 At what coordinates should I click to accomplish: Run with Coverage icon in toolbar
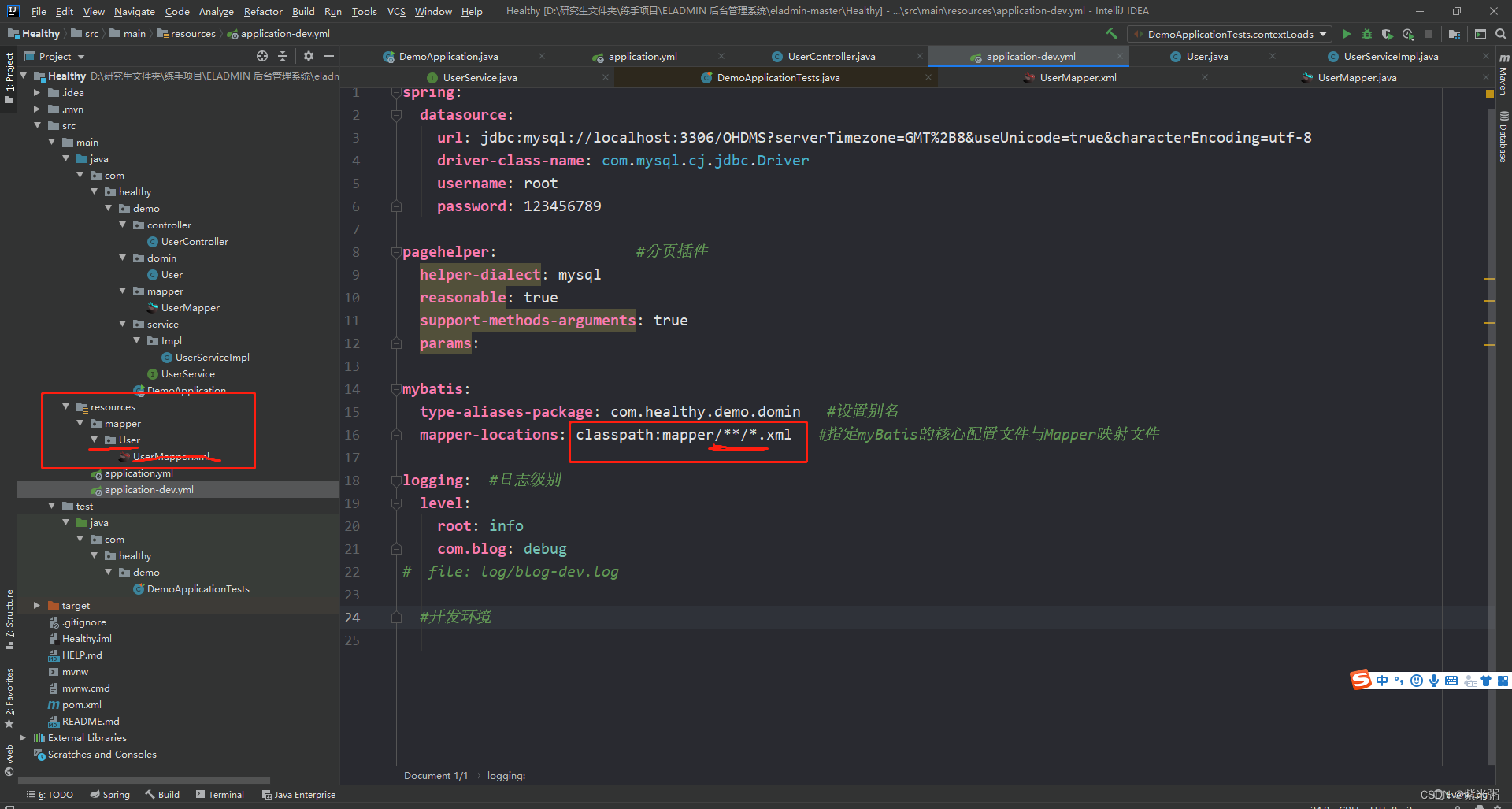coord(1388,34)
